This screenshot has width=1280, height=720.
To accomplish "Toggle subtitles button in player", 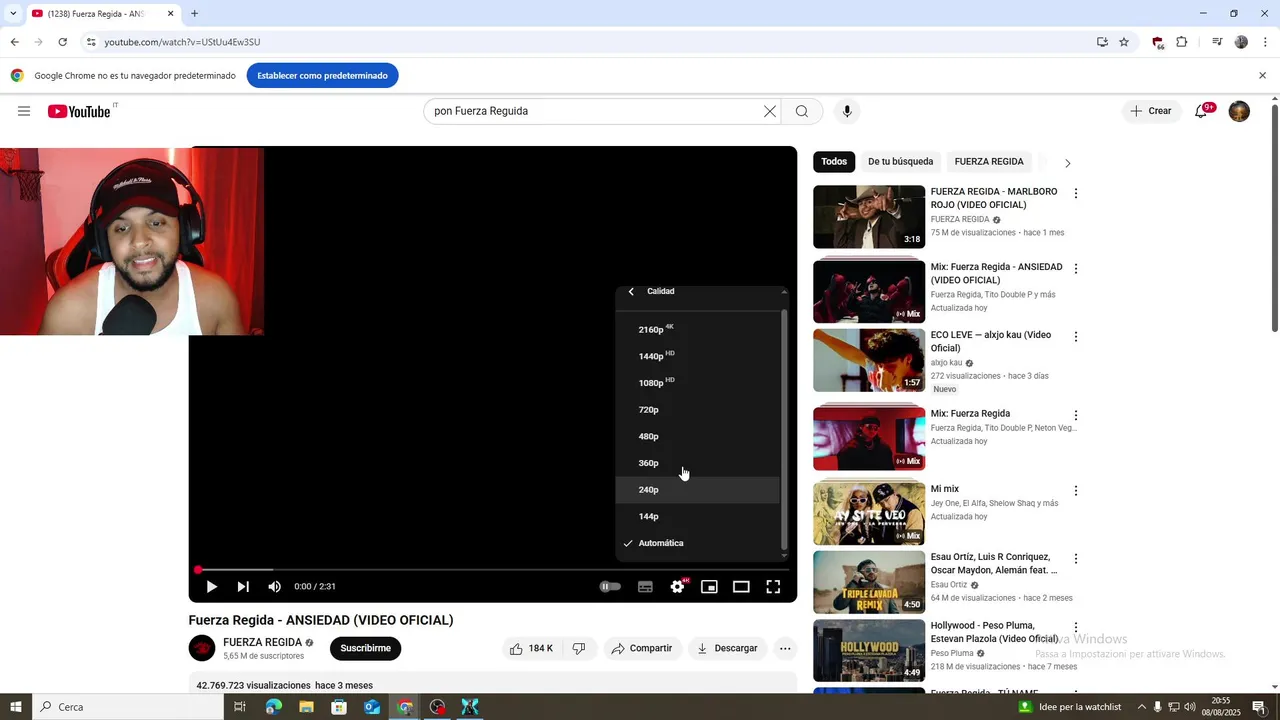I will tap(645, 587).
